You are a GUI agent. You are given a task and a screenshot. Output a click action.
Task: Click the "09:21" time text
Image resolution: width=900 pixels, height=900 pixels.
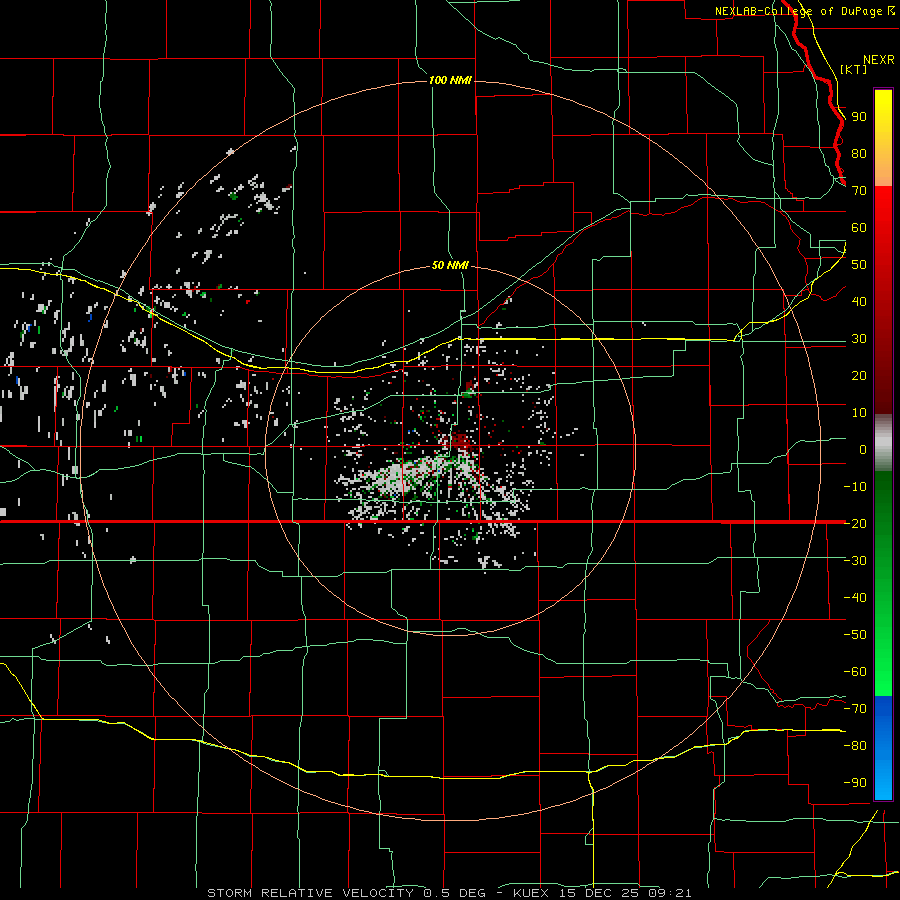pyautogui.click(x=670, y=893)
